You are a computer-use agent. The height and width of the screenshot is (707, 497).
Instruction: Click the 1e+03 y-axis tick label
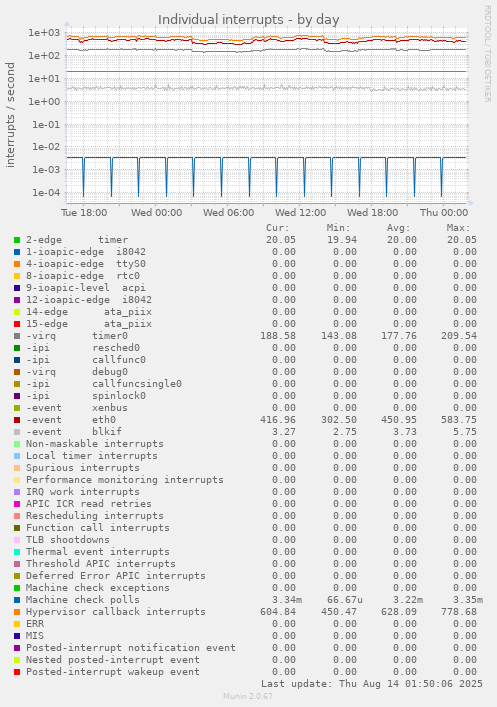click(x=44, y=32)
